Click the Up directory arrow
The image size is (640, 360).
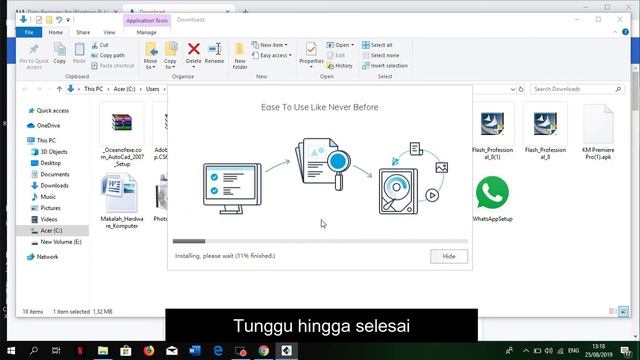[59, 89]
